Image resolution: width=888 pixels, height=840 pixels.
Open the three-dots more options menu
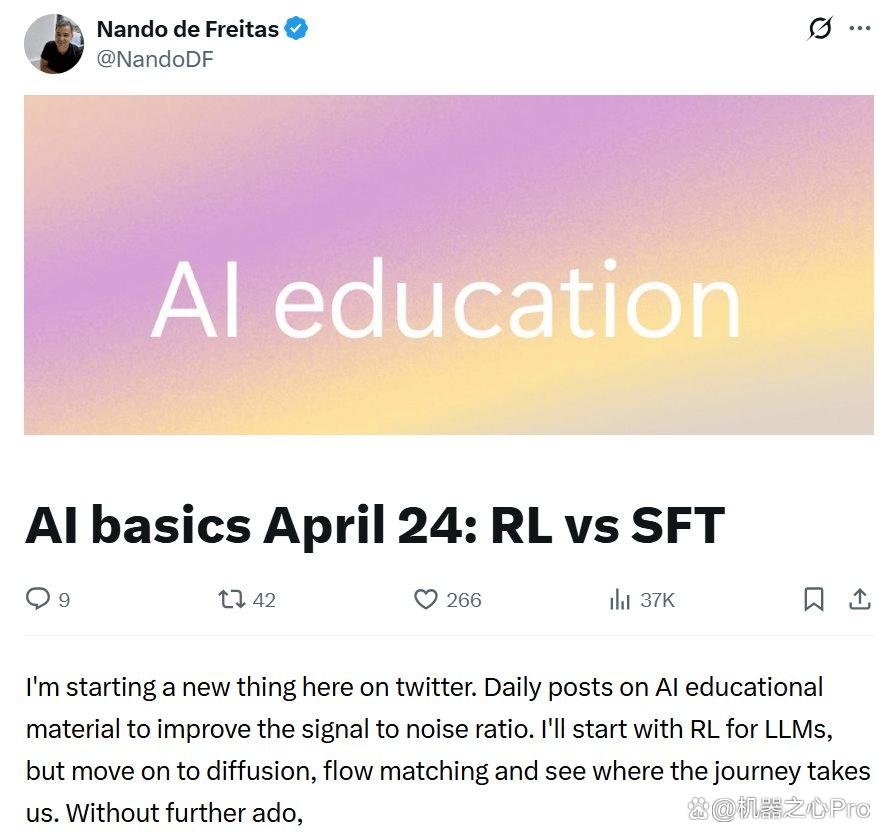pyautogui.click(x=859, y=28)
